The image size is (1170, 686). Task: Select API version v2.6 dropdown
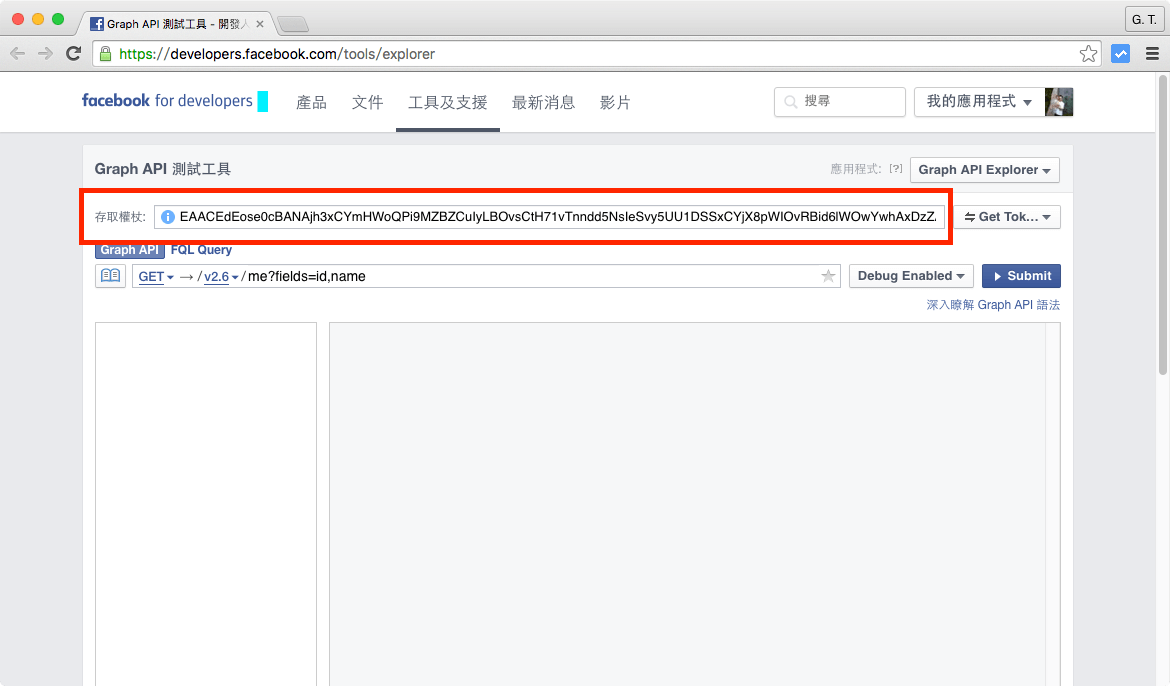[221, 277]
